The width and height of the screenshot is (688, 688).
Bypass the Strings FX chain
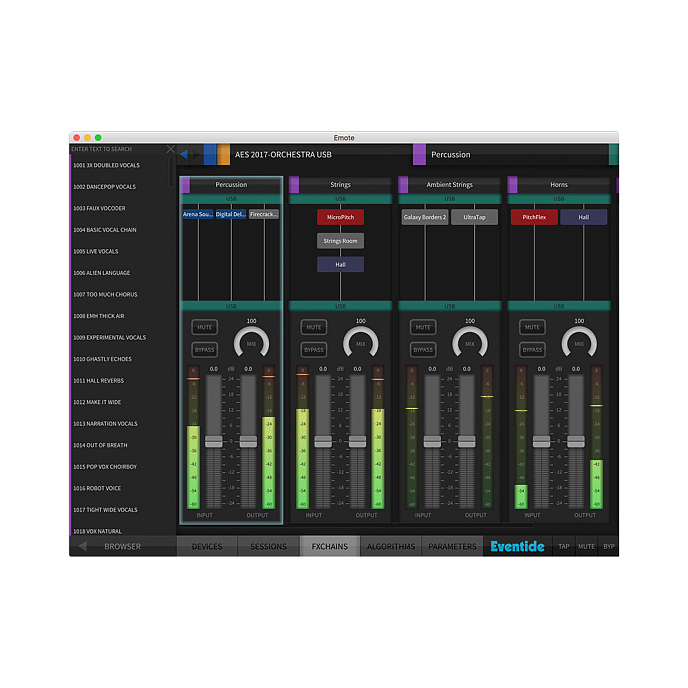click(x=314, y=350)
